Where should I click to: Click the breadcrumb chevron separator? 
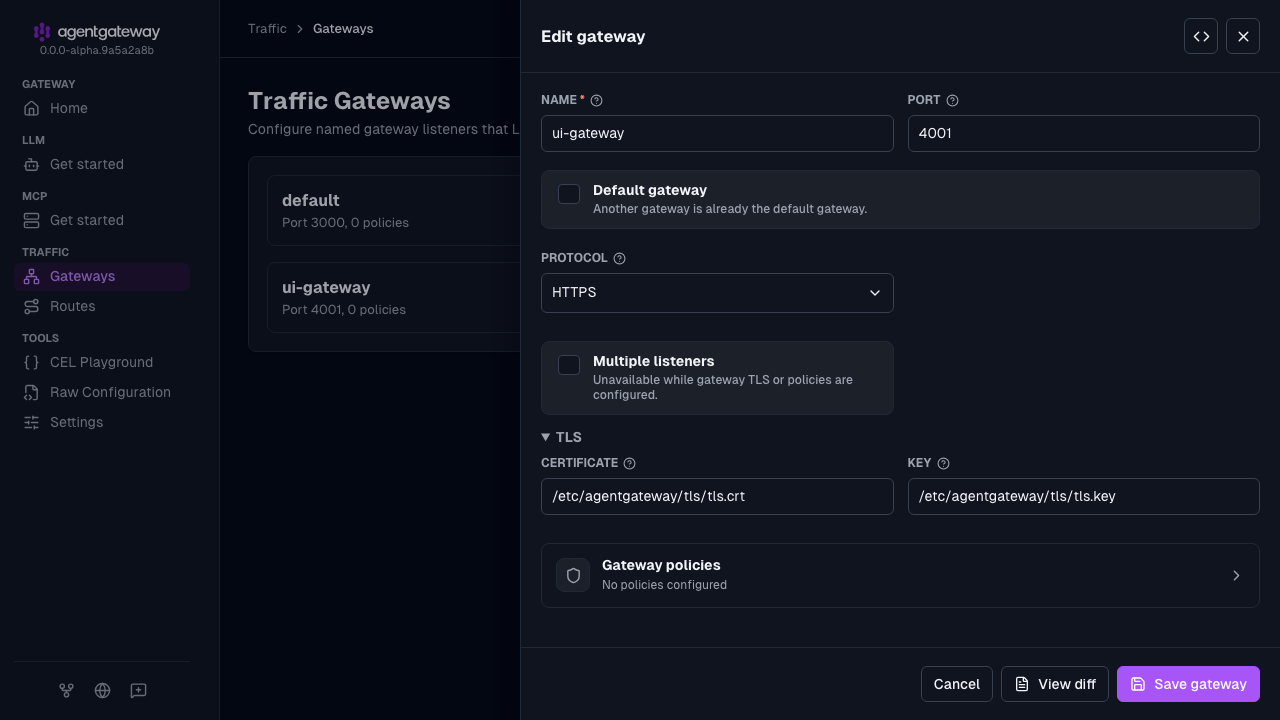(x=300, y=29)
